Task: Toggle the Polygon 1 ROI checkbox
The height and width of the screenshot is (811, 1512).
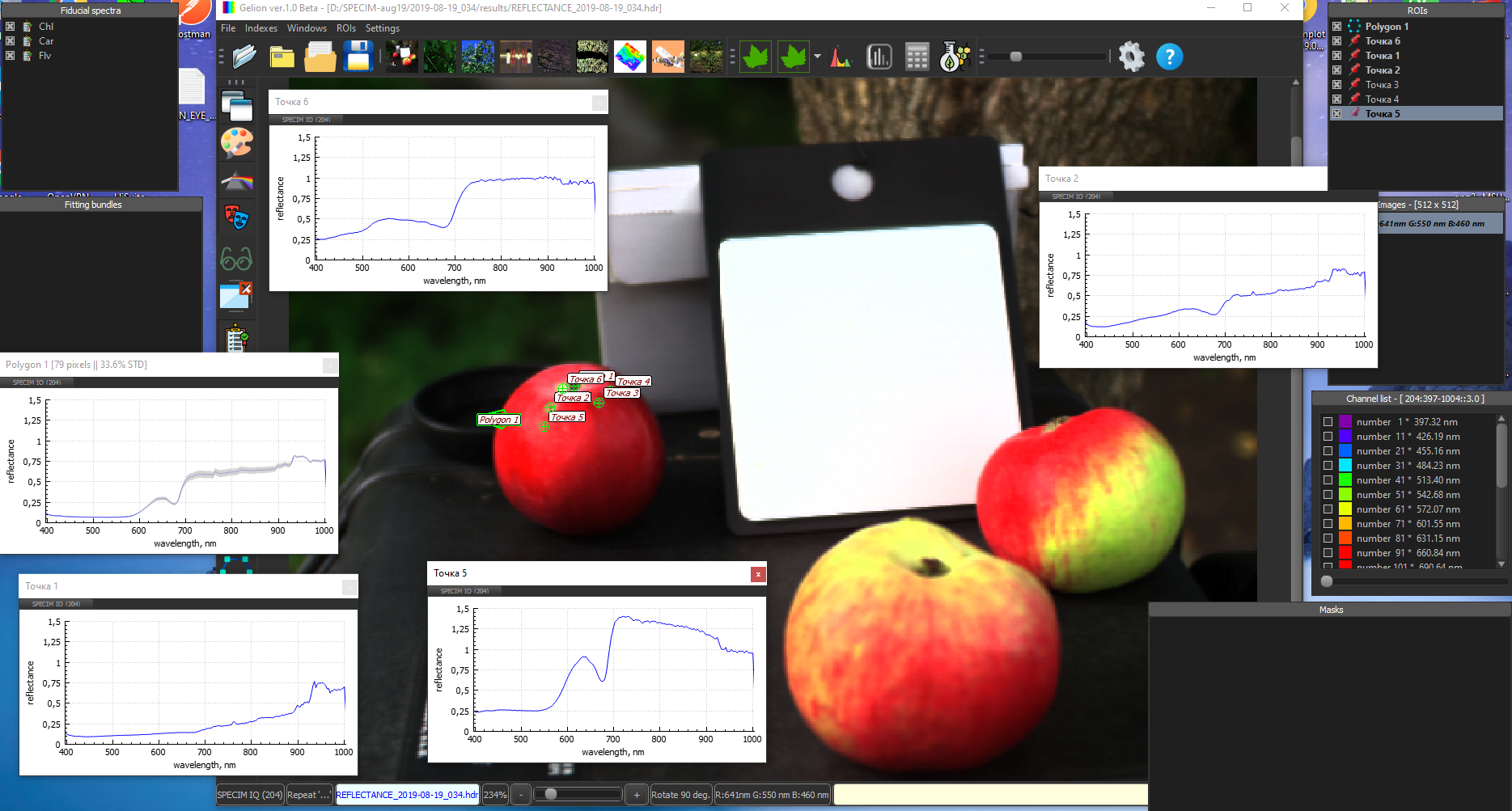Action: pos(1336,27)
